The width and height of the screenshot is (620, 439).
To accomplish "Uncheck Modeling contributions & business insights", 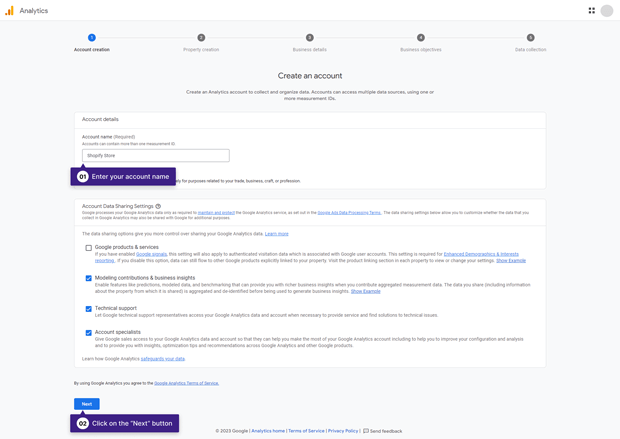I will coord(88,279).
